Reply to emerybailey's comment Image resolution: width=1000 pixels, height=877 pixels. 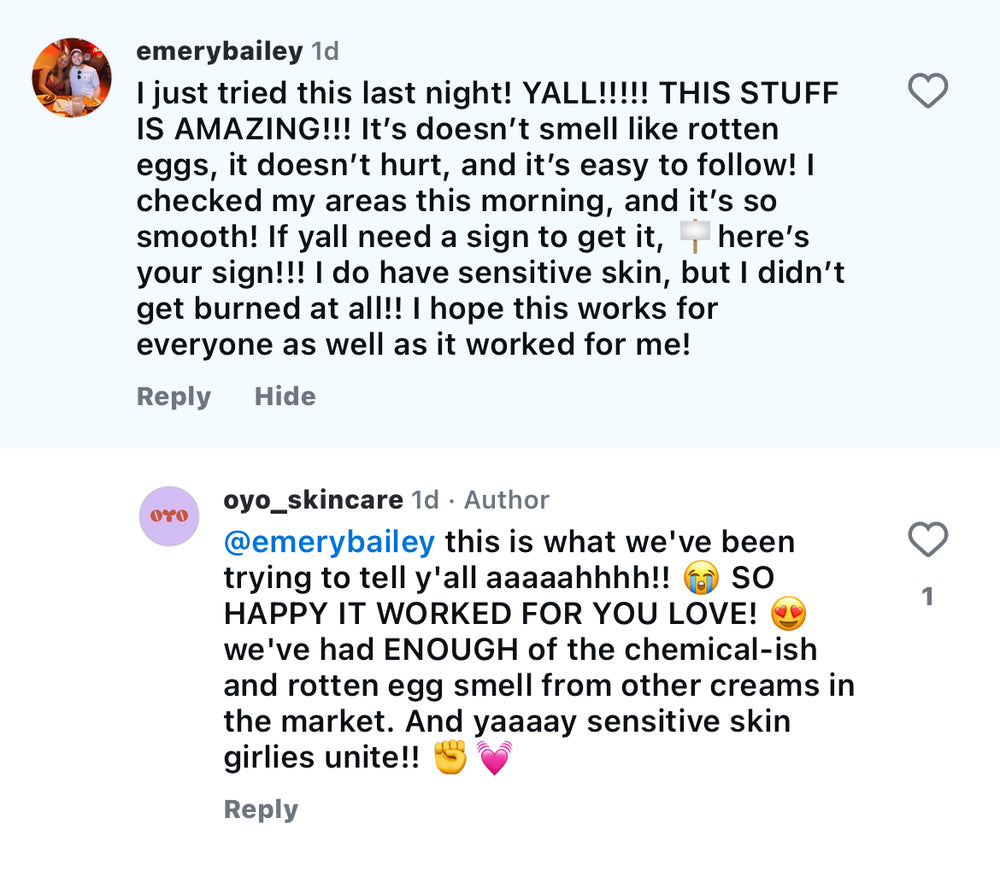click(x=173, y=397)
